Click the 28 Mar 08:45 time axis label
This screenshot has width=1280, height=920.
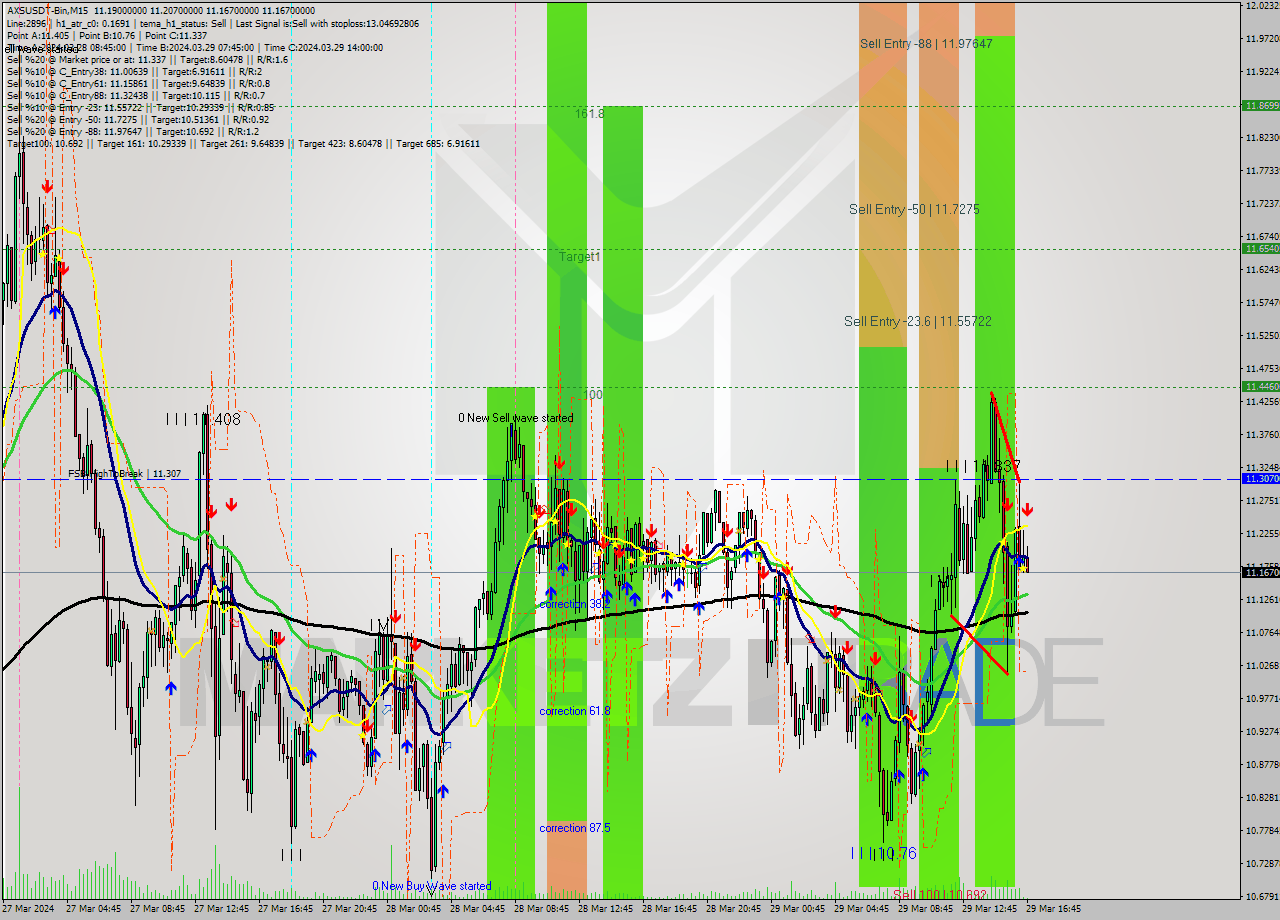540,910
